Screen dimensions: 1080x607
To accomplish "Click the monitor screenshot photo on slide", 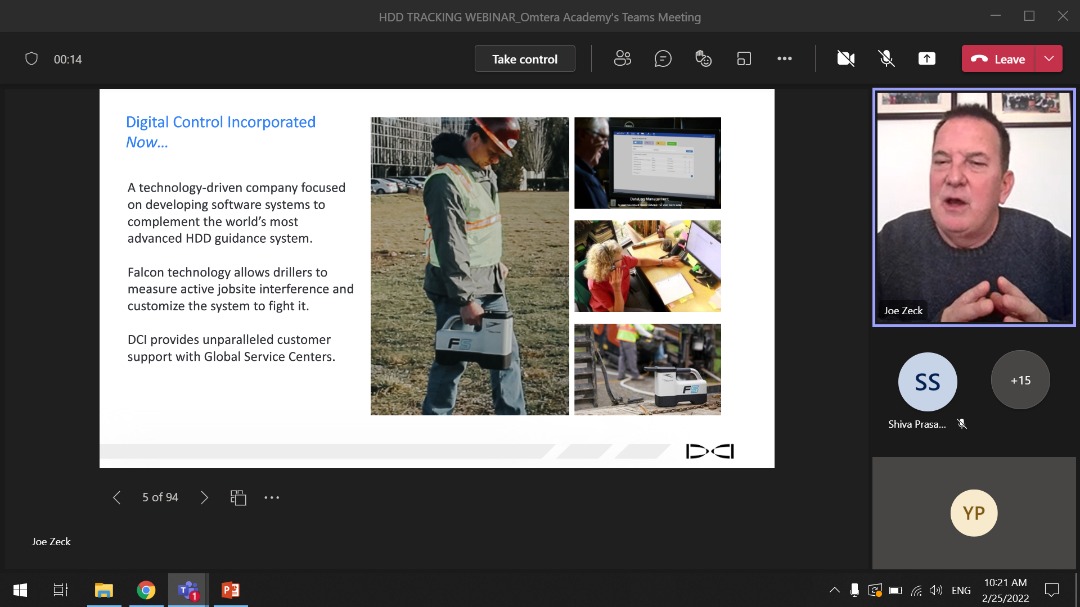I will pyautogui.click(x=647, y=163).
